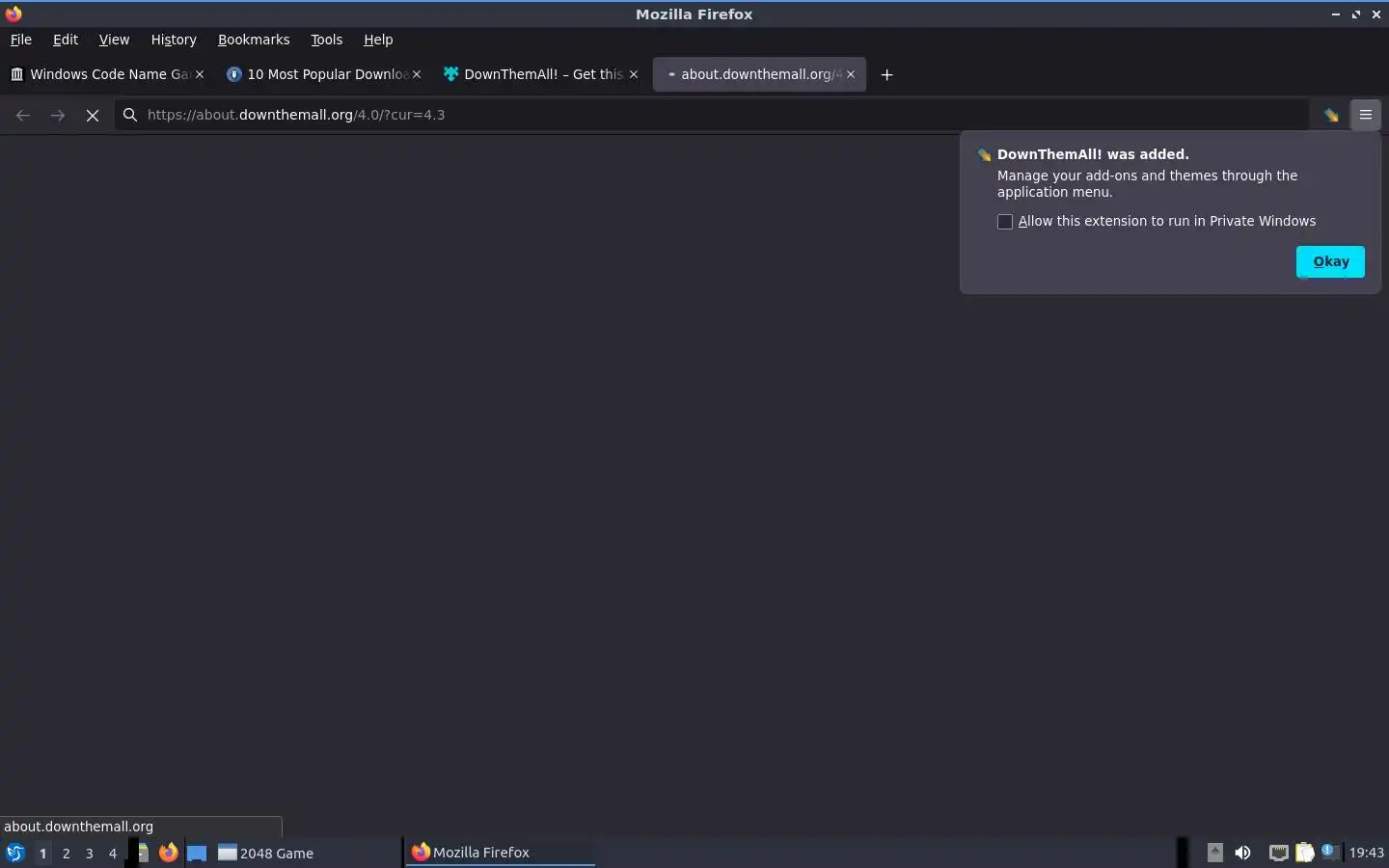Switch to workspace 4 in the pager
Viewport: 1389px width, 868px height.
[112, 854]
